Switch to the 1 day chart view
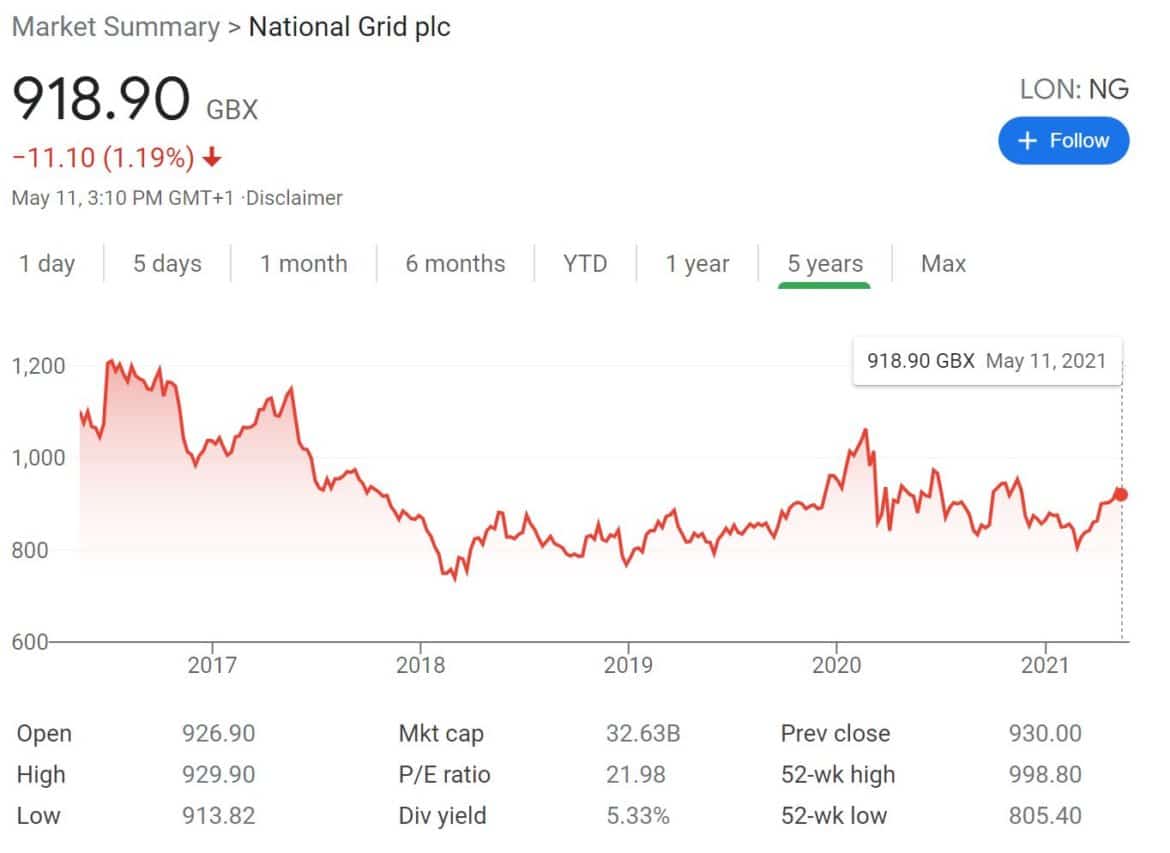 (47, 263)
